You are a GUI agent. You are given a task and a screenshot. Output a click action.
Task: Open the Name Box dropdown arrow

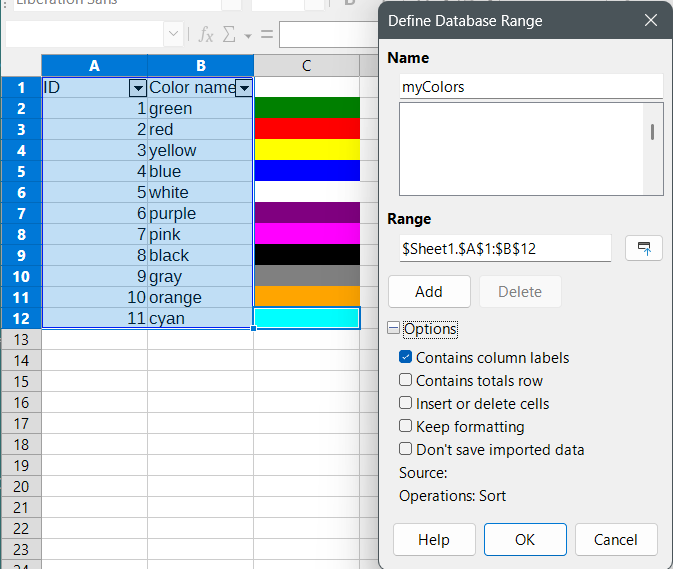tap(174, 35)
